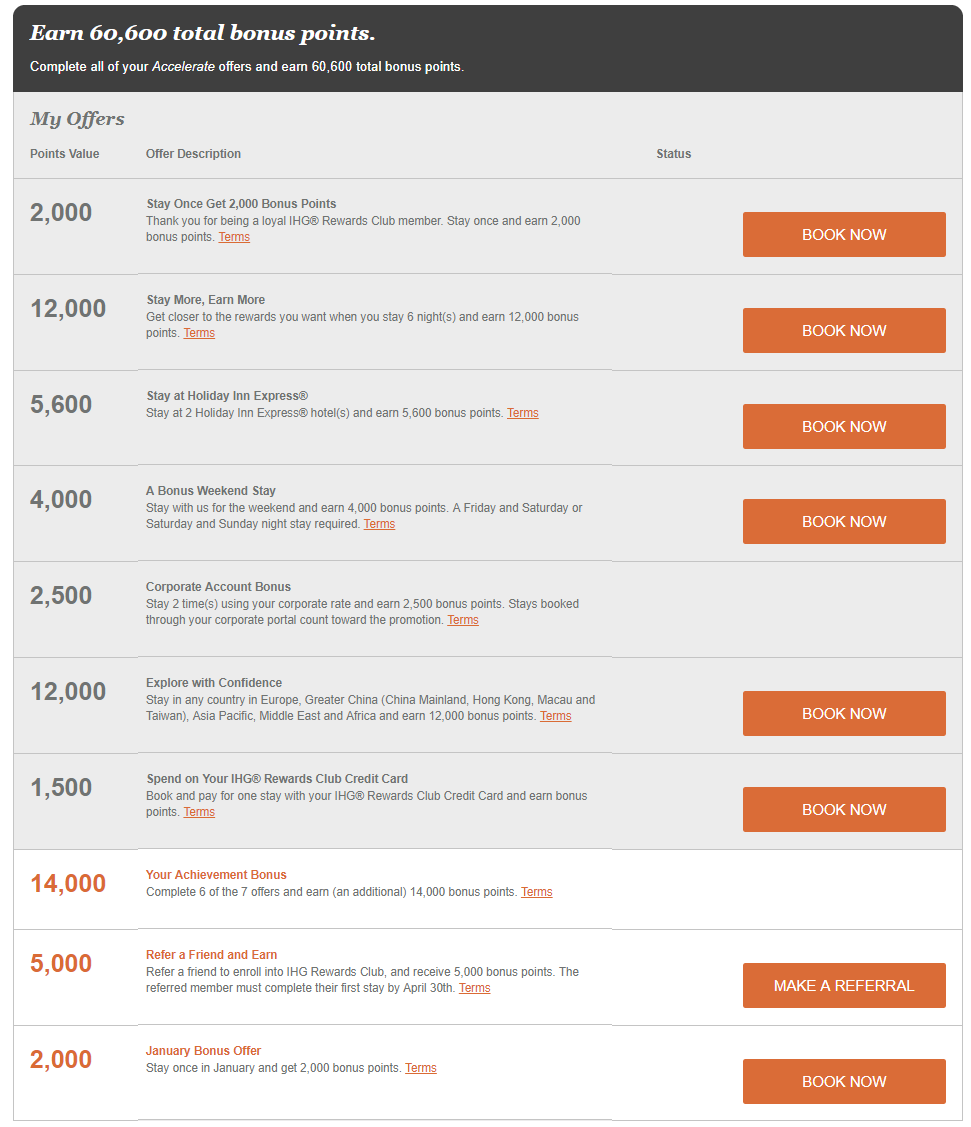Click Book Now for Stay More, Earn More
971x1127 pixels.
844,330
